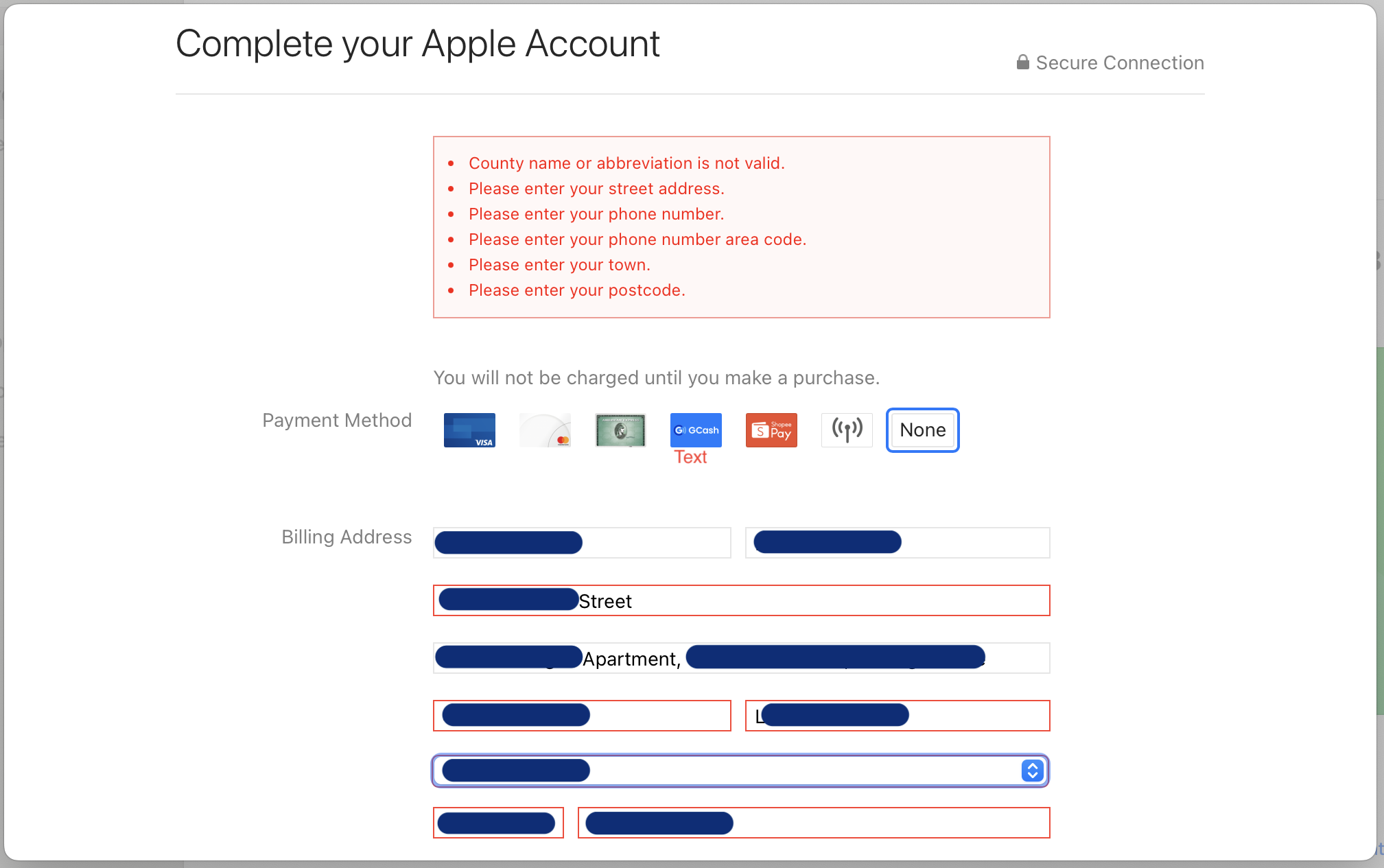Click the Secure Connection lock icon

(x=1022, y=62)
